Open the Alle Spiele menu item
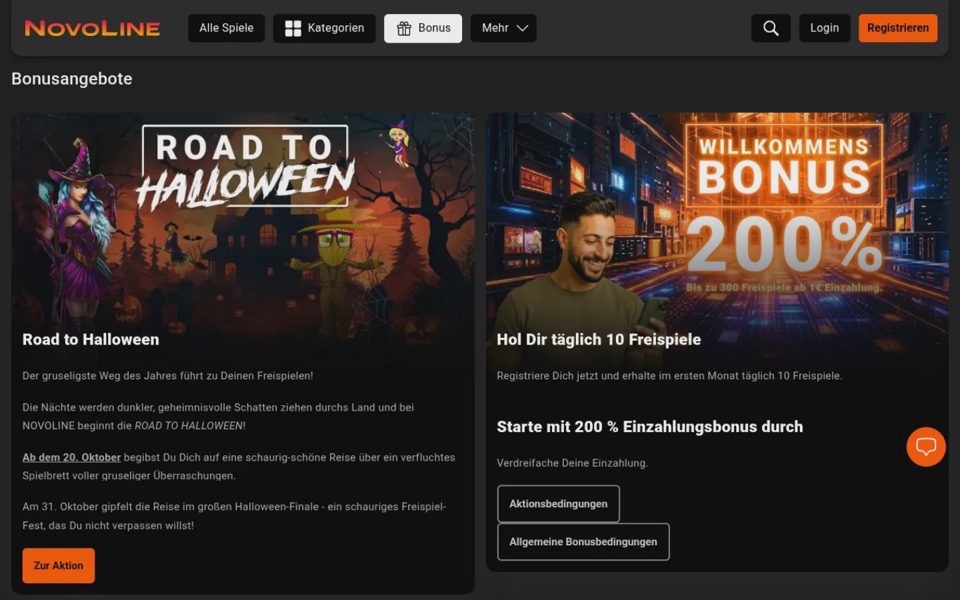The image size is (960, 600). (x=227, y=28)
